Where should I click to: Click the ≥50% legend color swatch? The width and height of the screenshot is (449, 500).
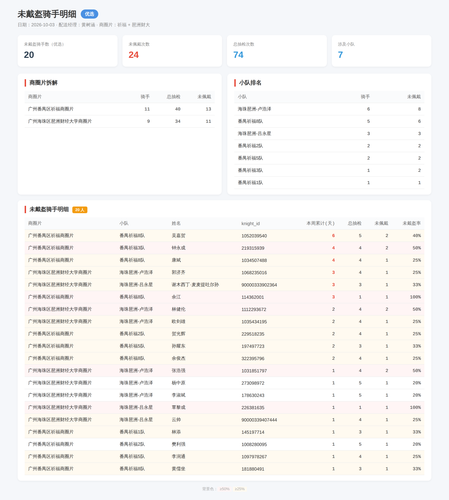point(225,489)
